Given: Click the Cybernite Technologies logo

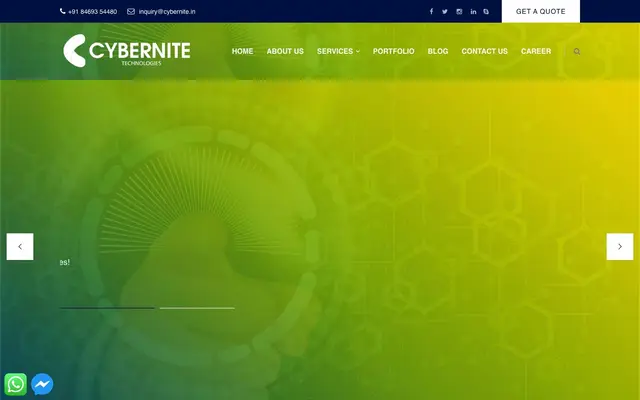Looking at the screenshot, I should (x=127, y=51).
